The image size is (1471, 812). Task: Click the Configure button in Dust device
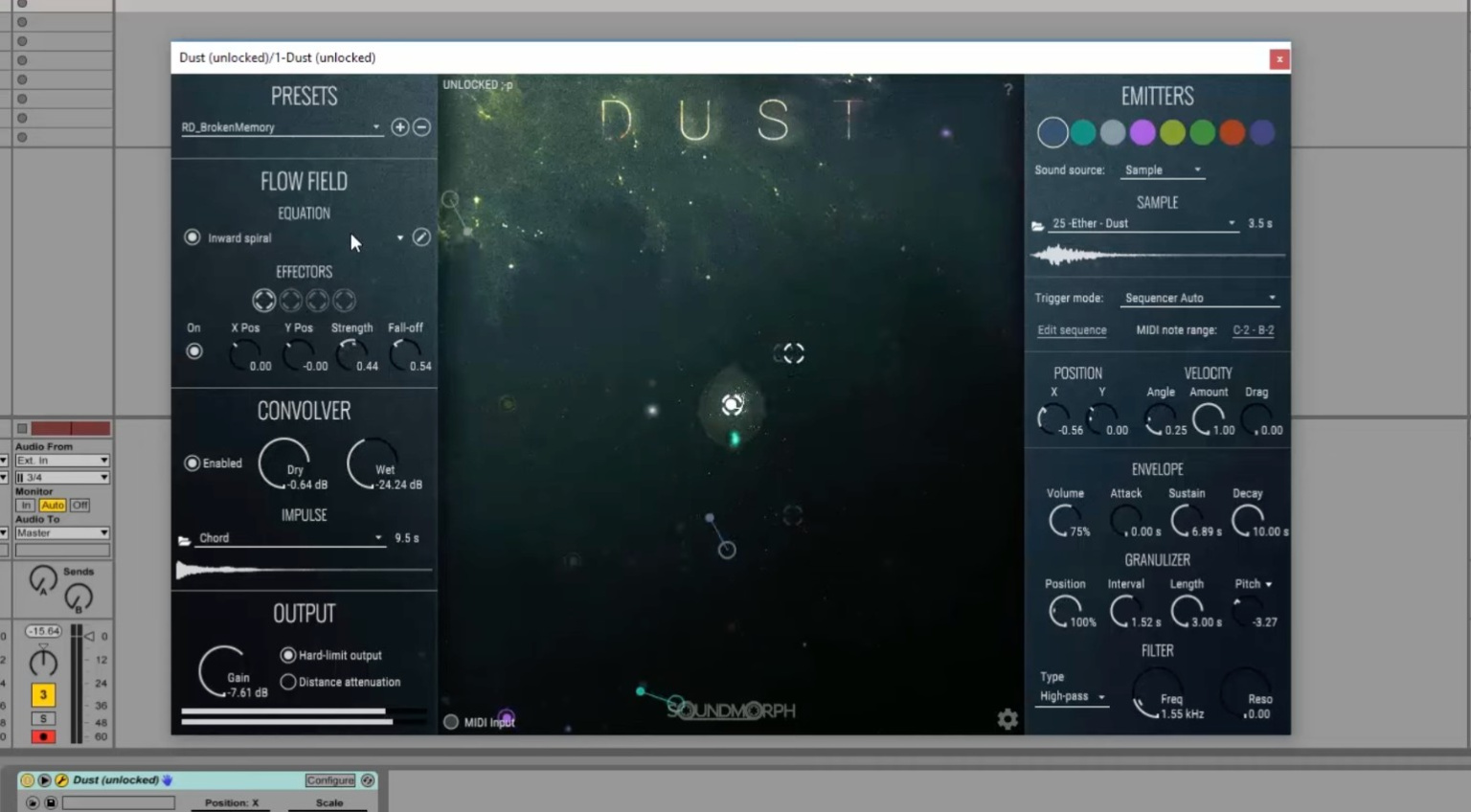(x=330, y=780)
